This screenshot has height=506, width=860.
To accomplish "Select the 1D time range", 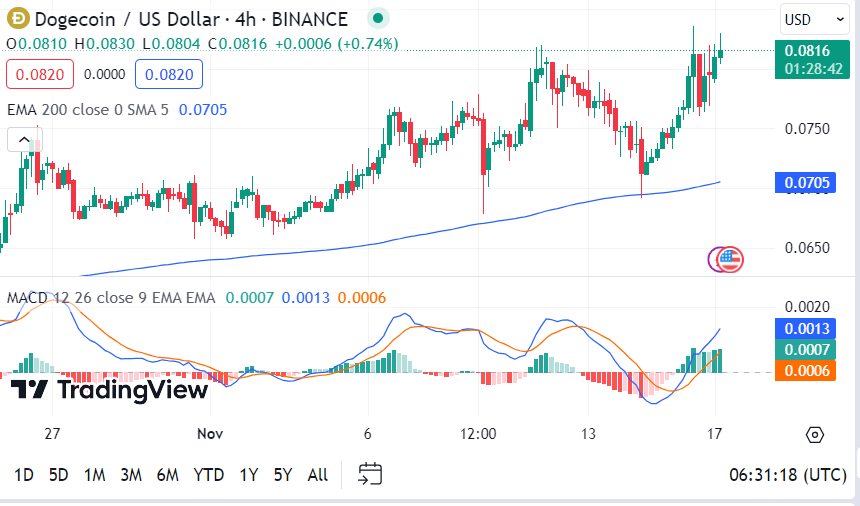I will [24, 474].
